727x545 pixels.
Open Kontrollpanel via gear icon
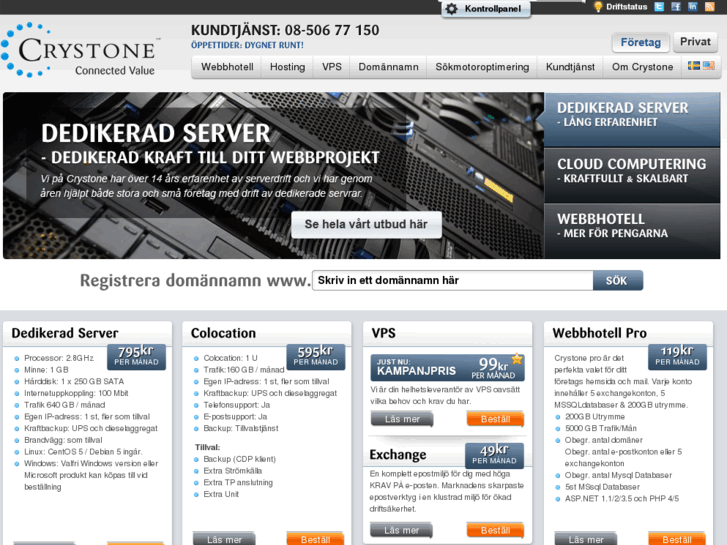click(x=452, y=8)
